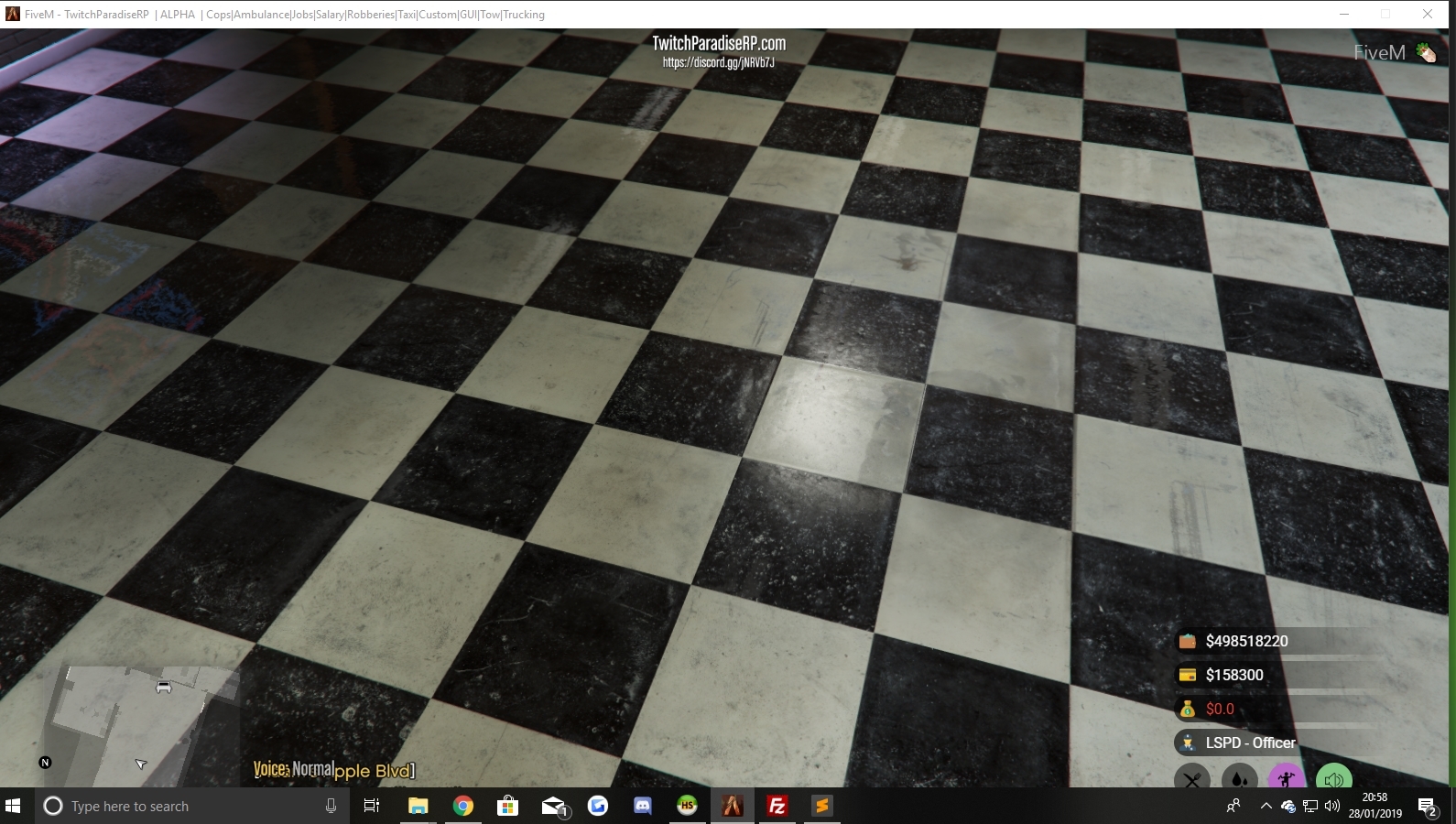Open File Explorer from the taskbar
Image resolution: width=1456 pixels, height=824 pixels.
[x=418, y=806]
